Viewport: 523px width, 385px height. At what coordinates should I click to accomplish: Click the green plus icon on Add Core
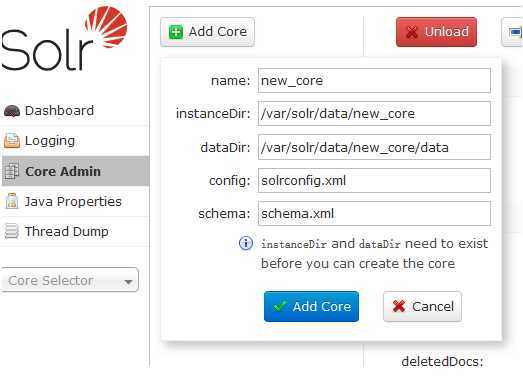pyautogui.click(x=176, y=32)
